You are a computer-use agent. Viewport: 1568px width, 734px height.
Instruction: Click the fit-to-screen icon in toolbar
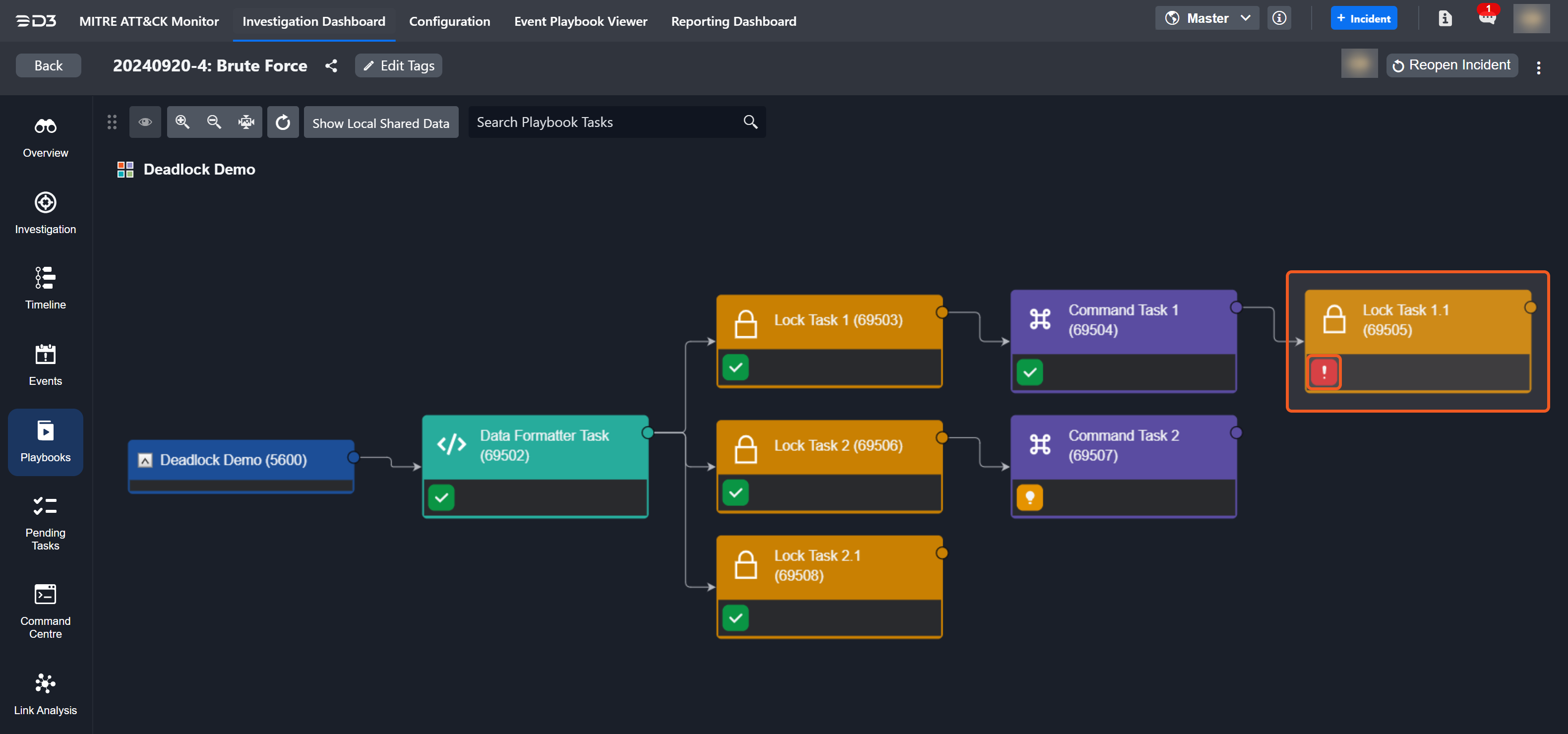[x=246, y=122]
